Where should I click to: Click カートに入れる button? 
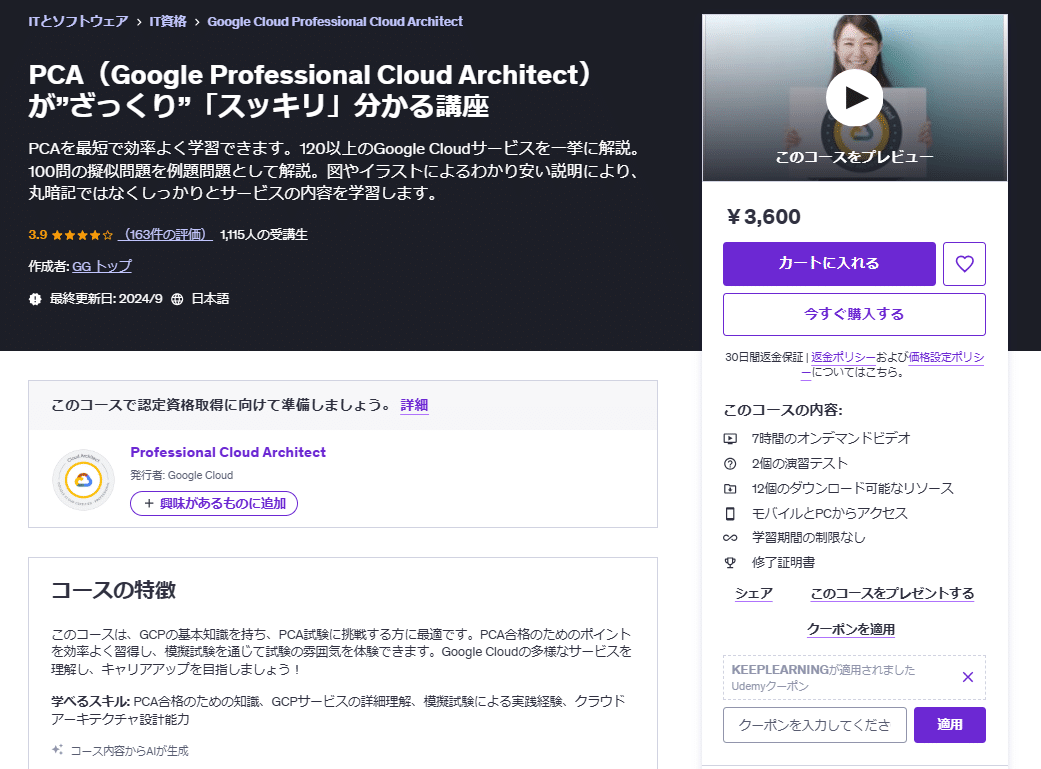[829, 264]
